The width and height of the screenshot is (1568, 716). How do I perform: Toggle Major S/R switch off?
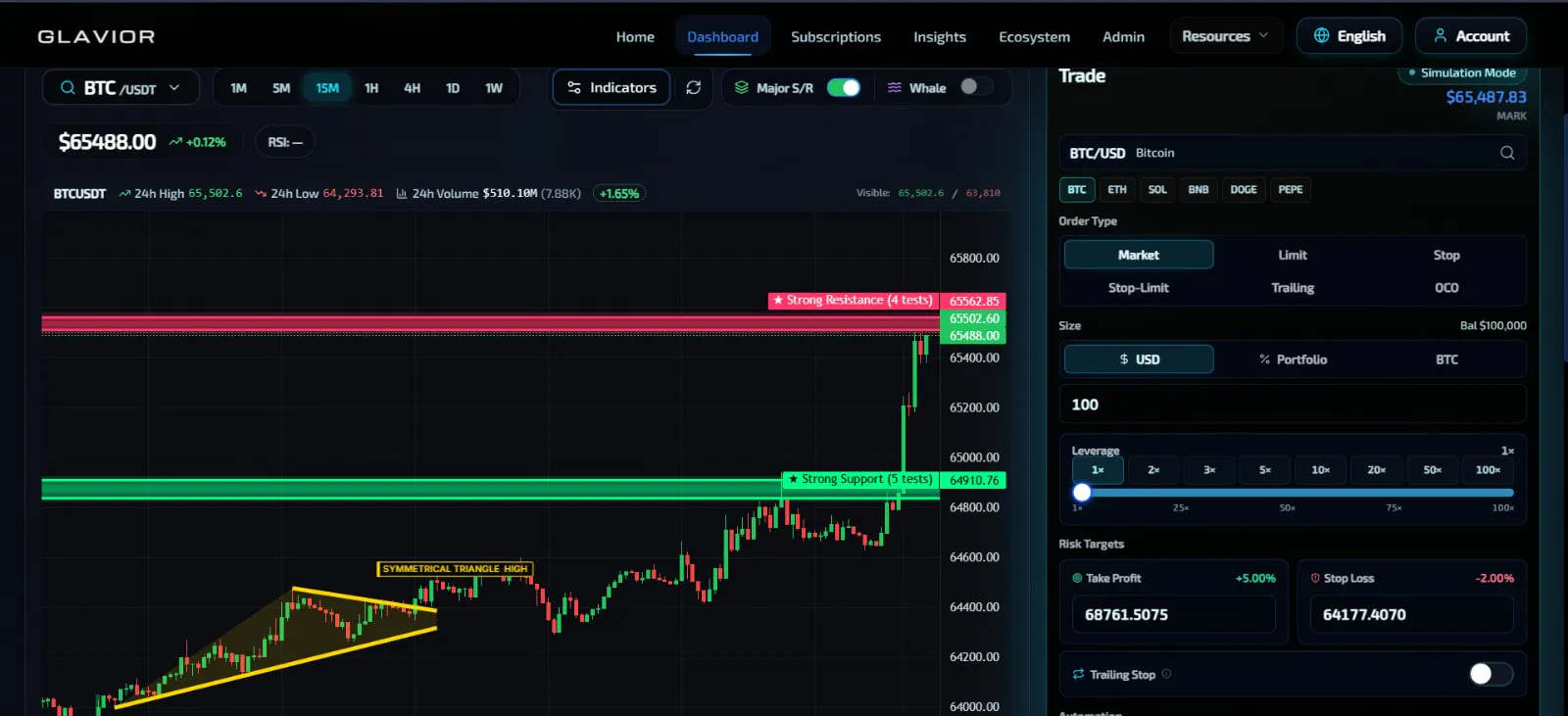tap(844, 88)
